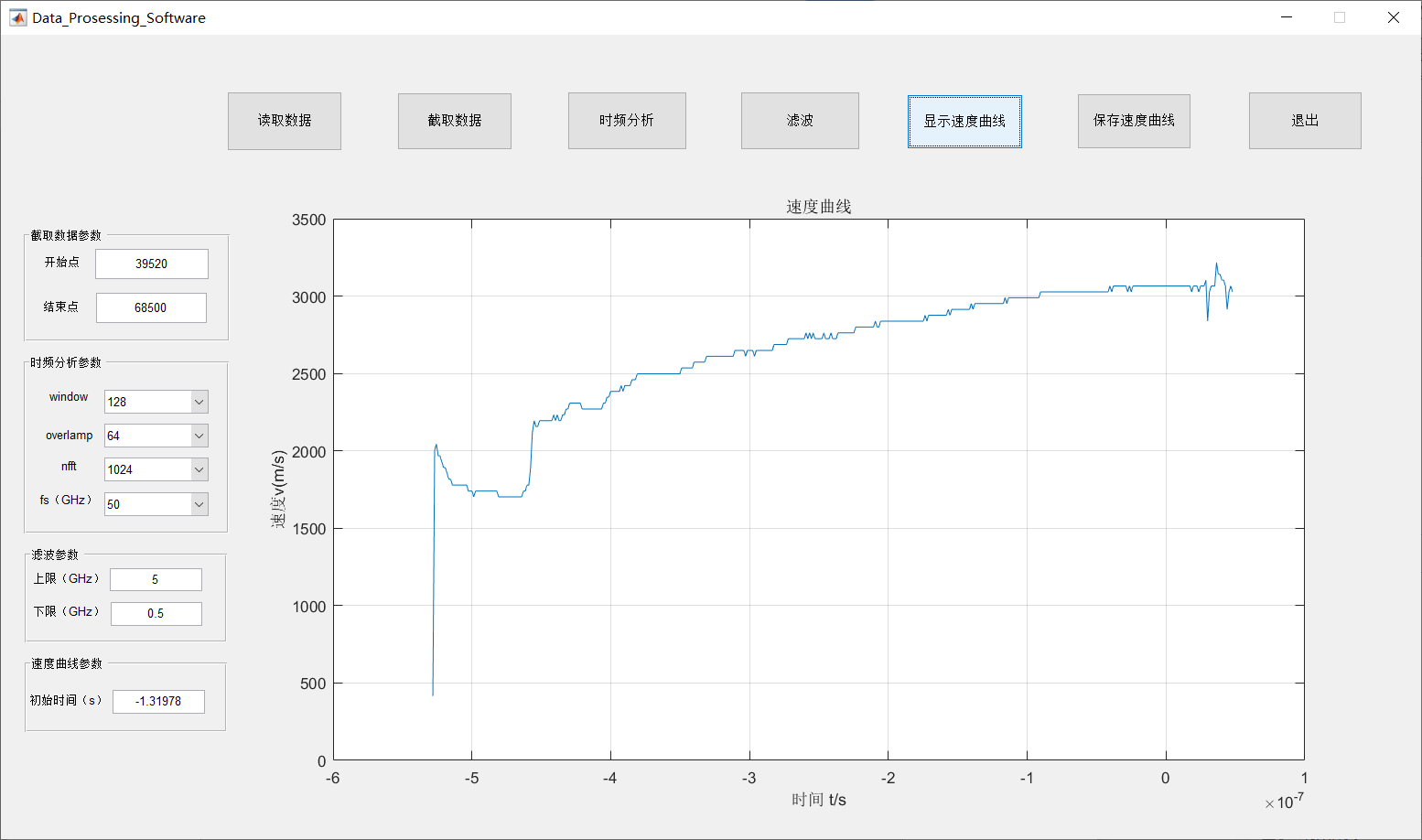Focus the 结束点 field with 68500

point(151,307)
